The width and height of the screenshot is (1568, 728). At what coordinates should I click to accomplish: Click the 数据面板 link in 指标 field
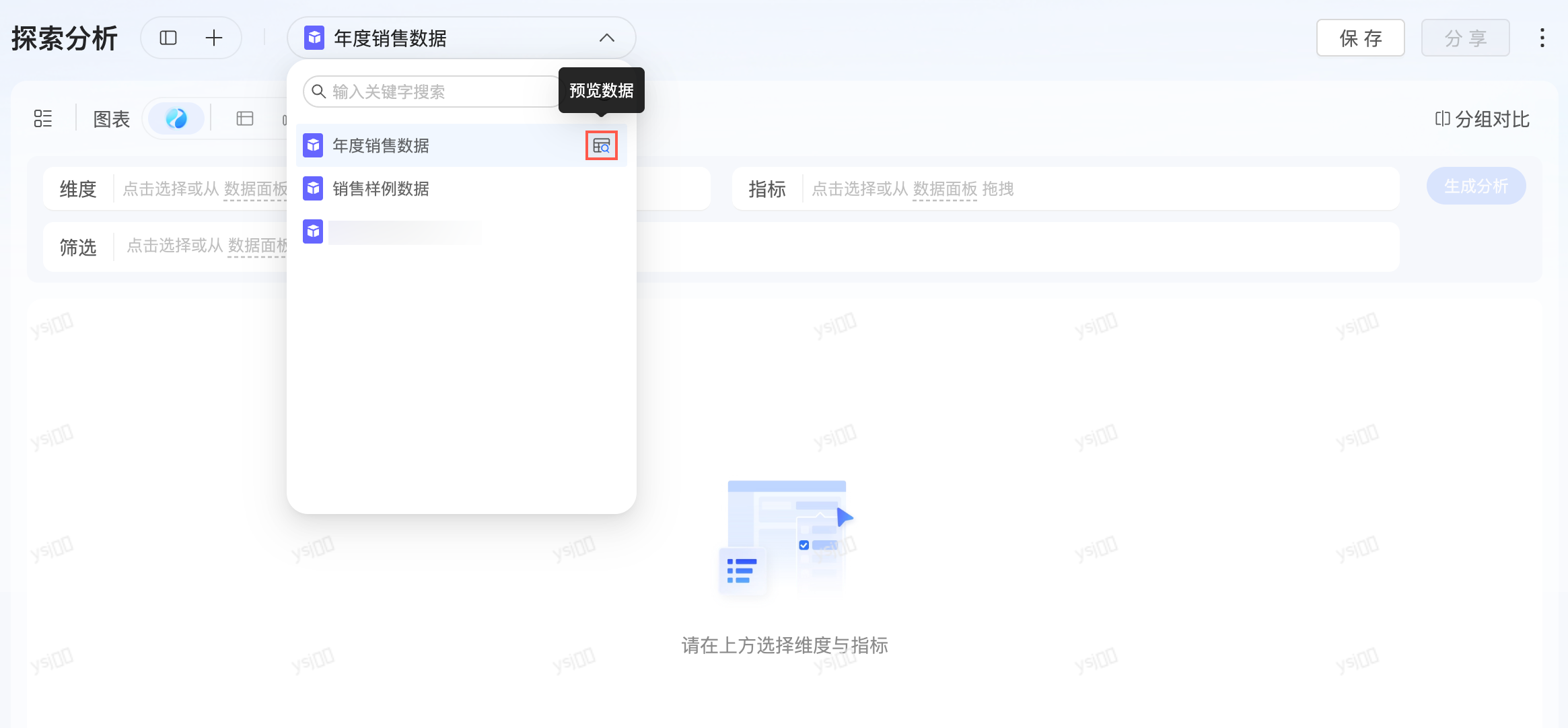click(x=945, y=189)
